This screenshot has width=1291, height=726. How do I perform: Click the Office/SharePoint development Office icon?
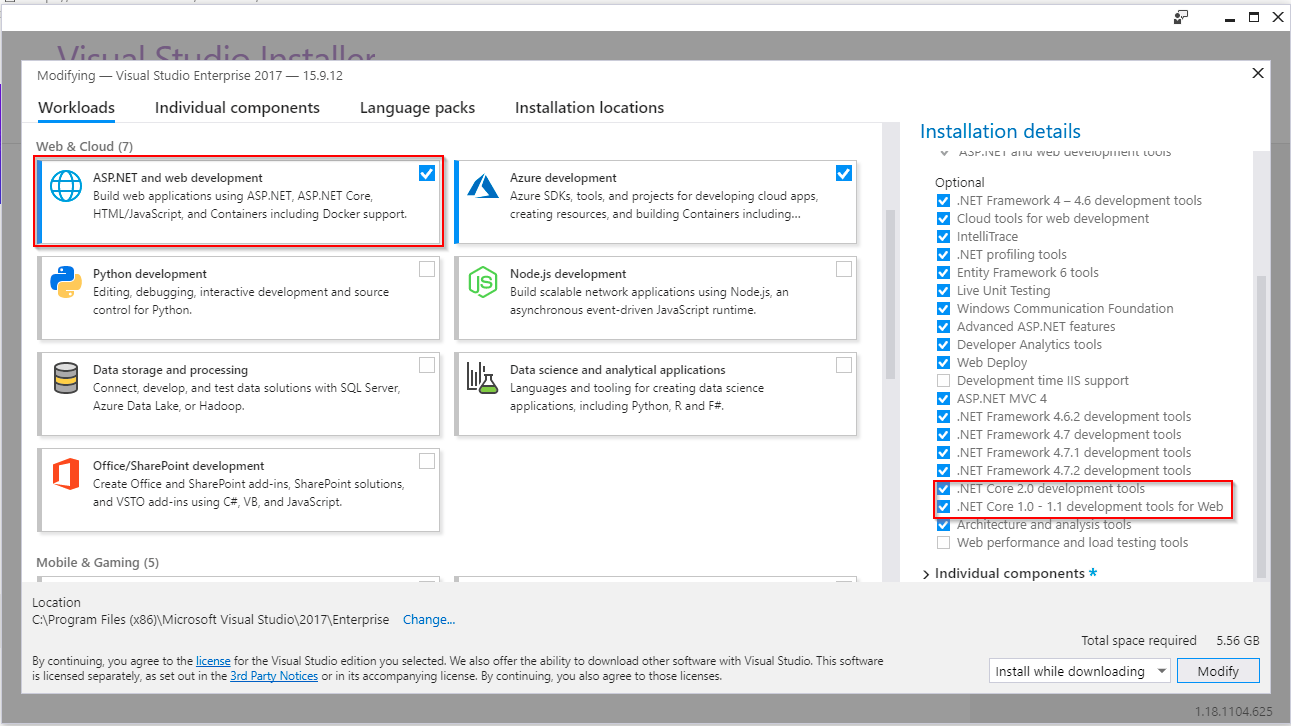66,474
